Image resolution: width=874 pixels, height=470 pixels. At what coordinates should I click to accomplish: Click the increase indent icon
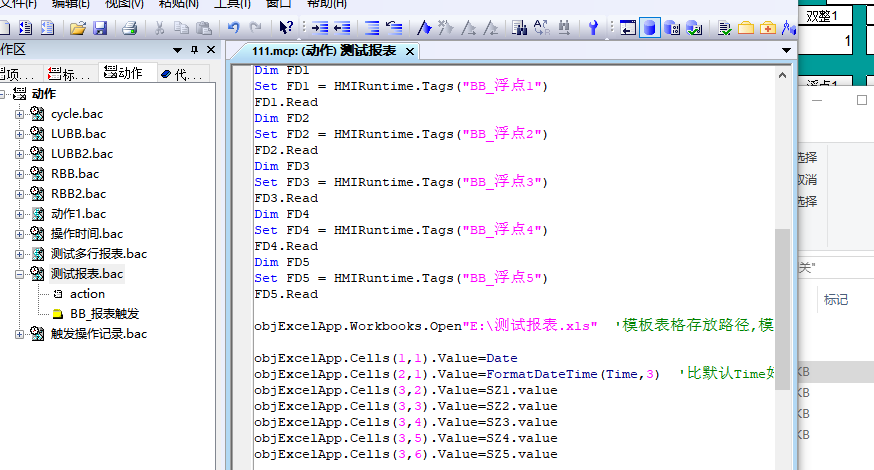click(319, 28)
